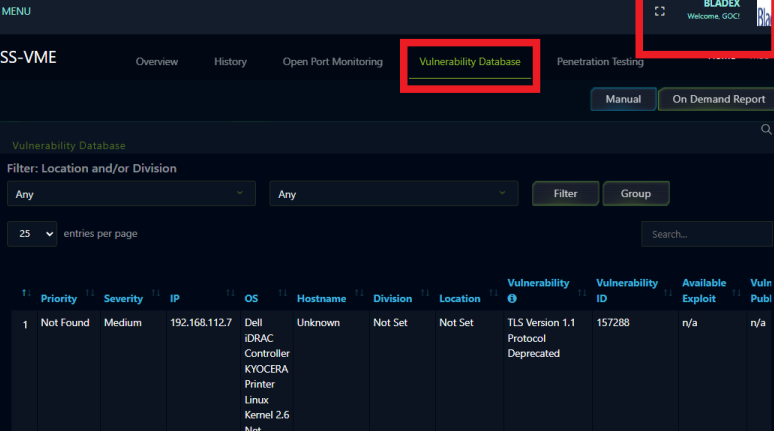Open the first 'Any' location filter dropdown

pos(130,193)
